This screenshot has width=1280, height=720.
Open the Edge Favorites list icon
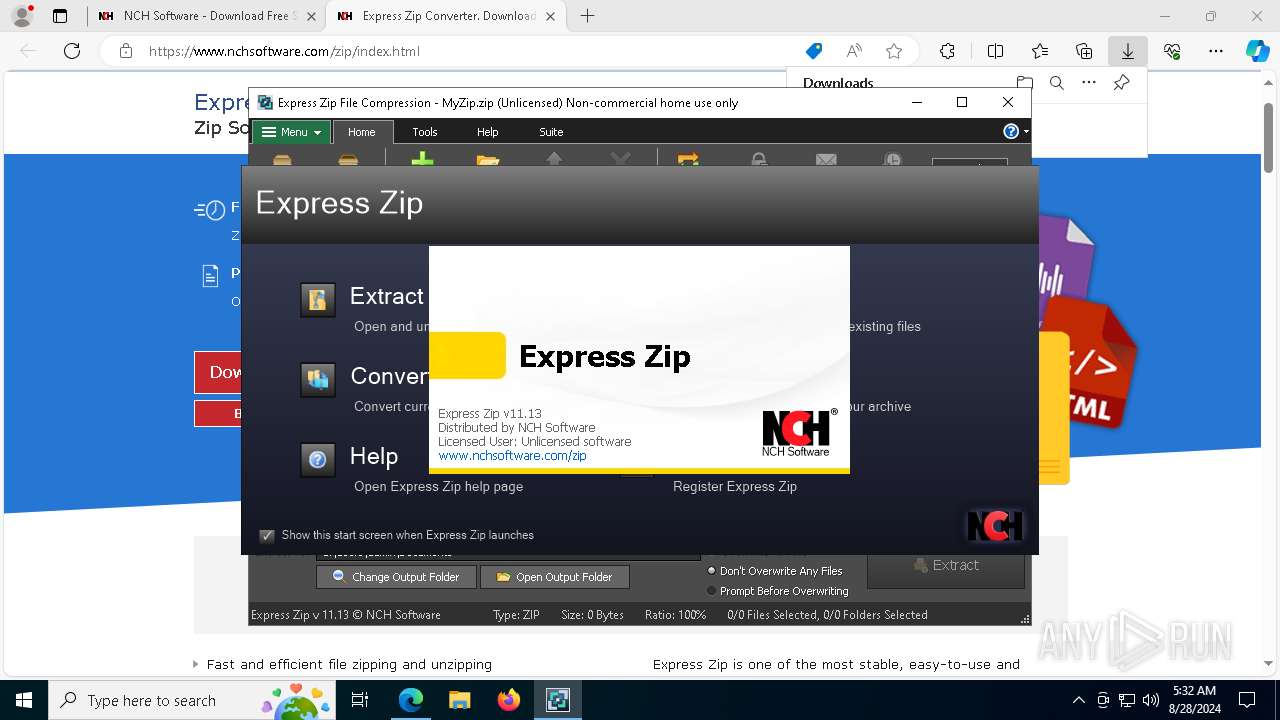tap(1040, 51)
